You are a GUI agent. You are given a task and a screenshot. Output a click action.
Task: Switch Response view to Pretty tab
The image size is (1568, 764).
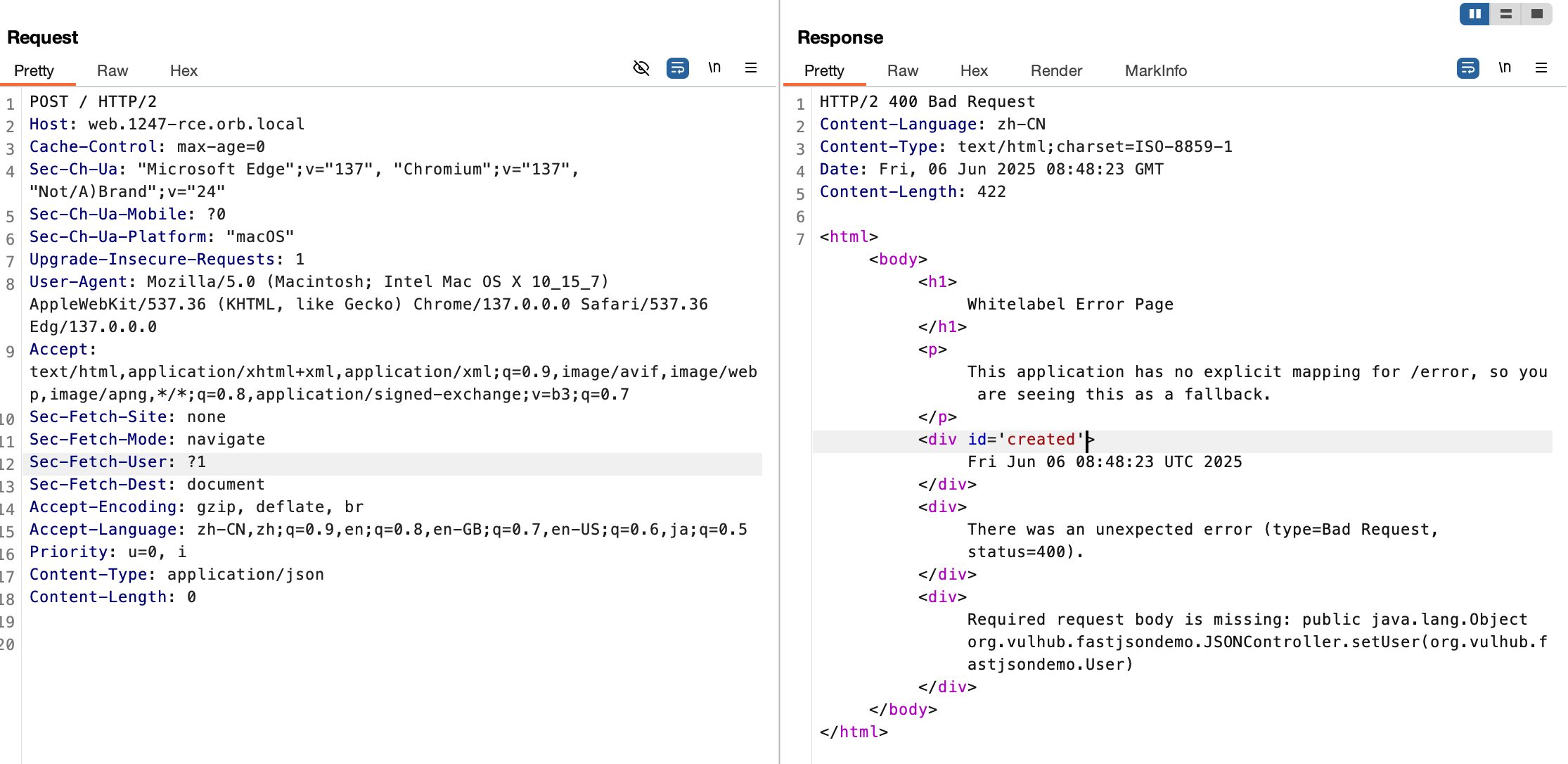click(x=824, y=70)
